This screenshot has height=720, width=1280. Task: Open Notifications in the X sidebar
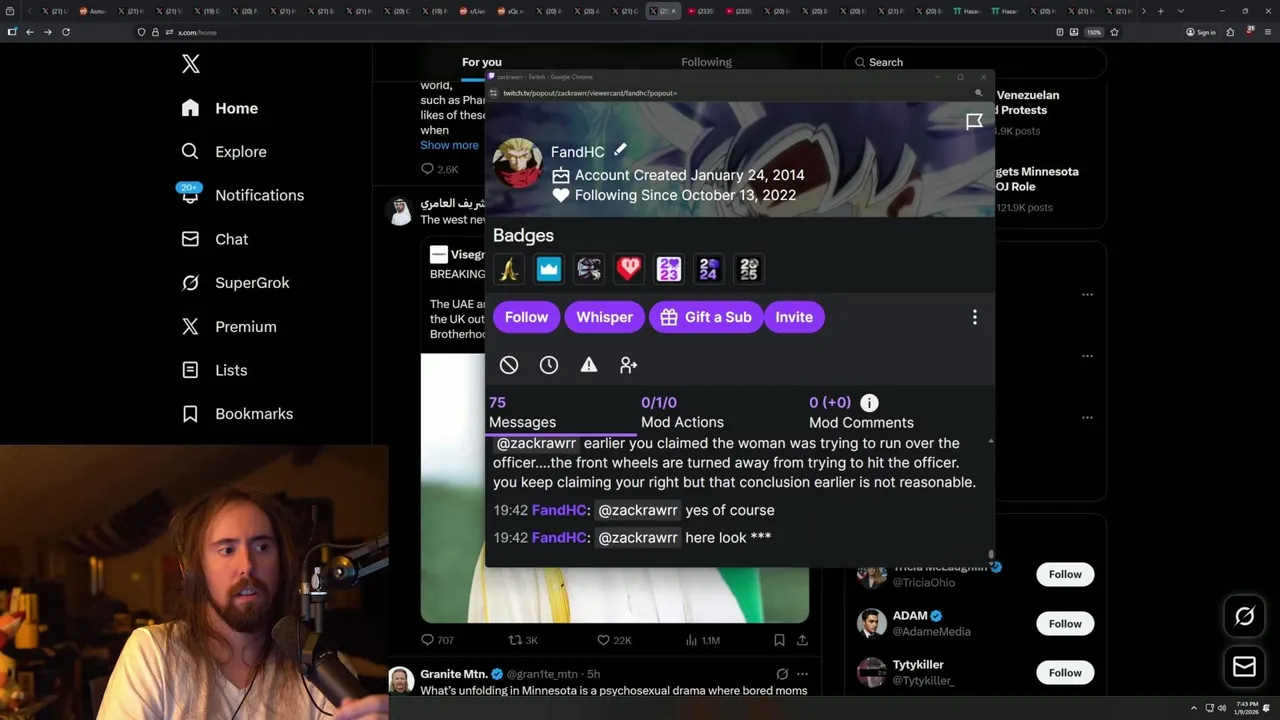[241, 195]
